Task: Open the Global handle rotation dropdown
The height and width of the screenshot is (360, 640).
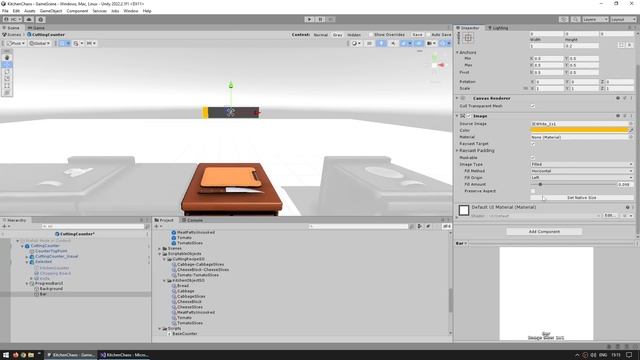Action: [x=40, y=43]
